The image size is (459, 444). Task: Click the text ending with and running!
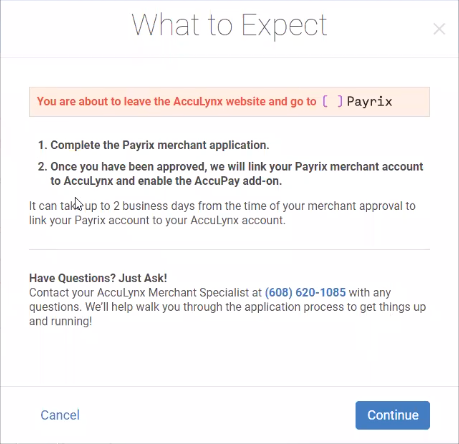click(60, 321)
